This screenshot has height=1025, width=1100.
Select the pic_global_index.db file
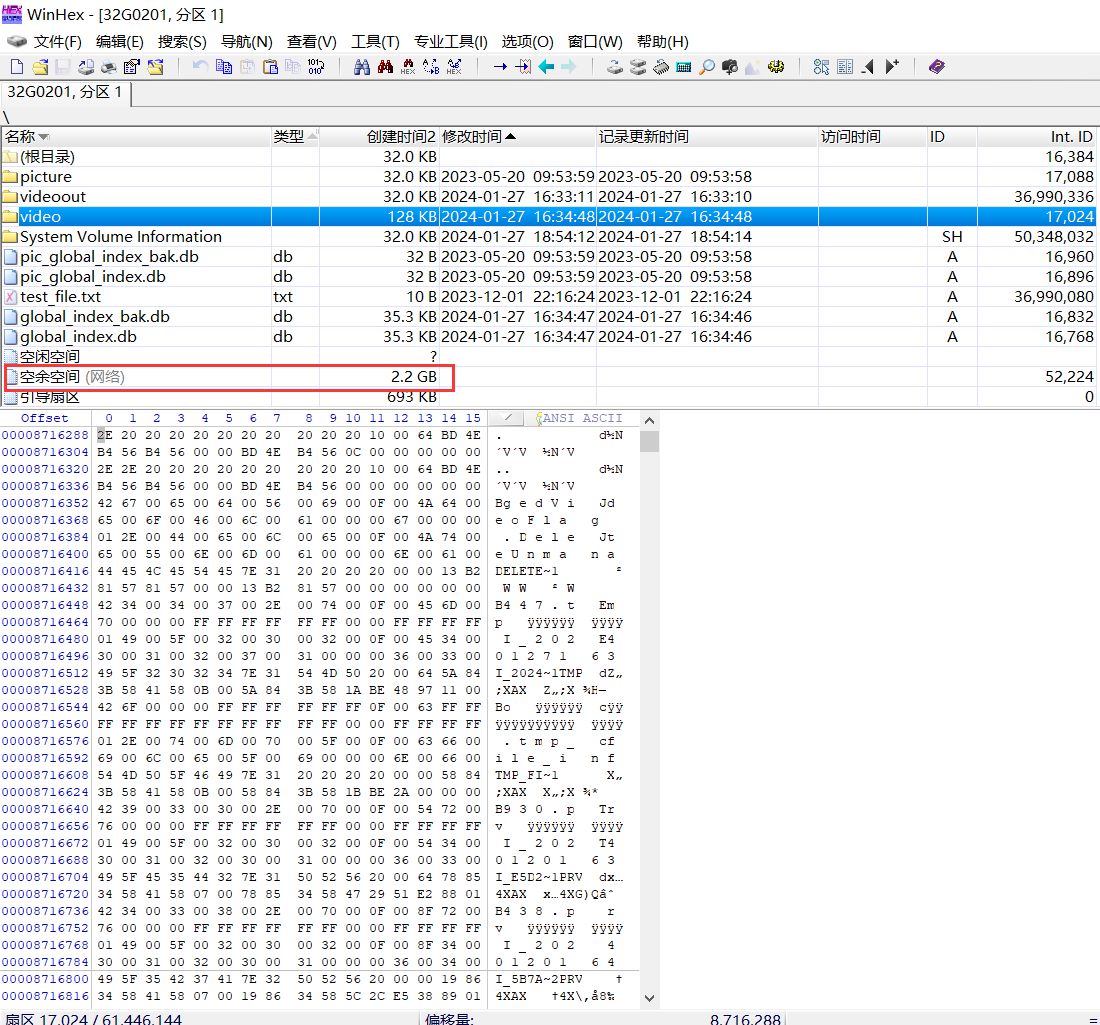click(x=550, y=276)
